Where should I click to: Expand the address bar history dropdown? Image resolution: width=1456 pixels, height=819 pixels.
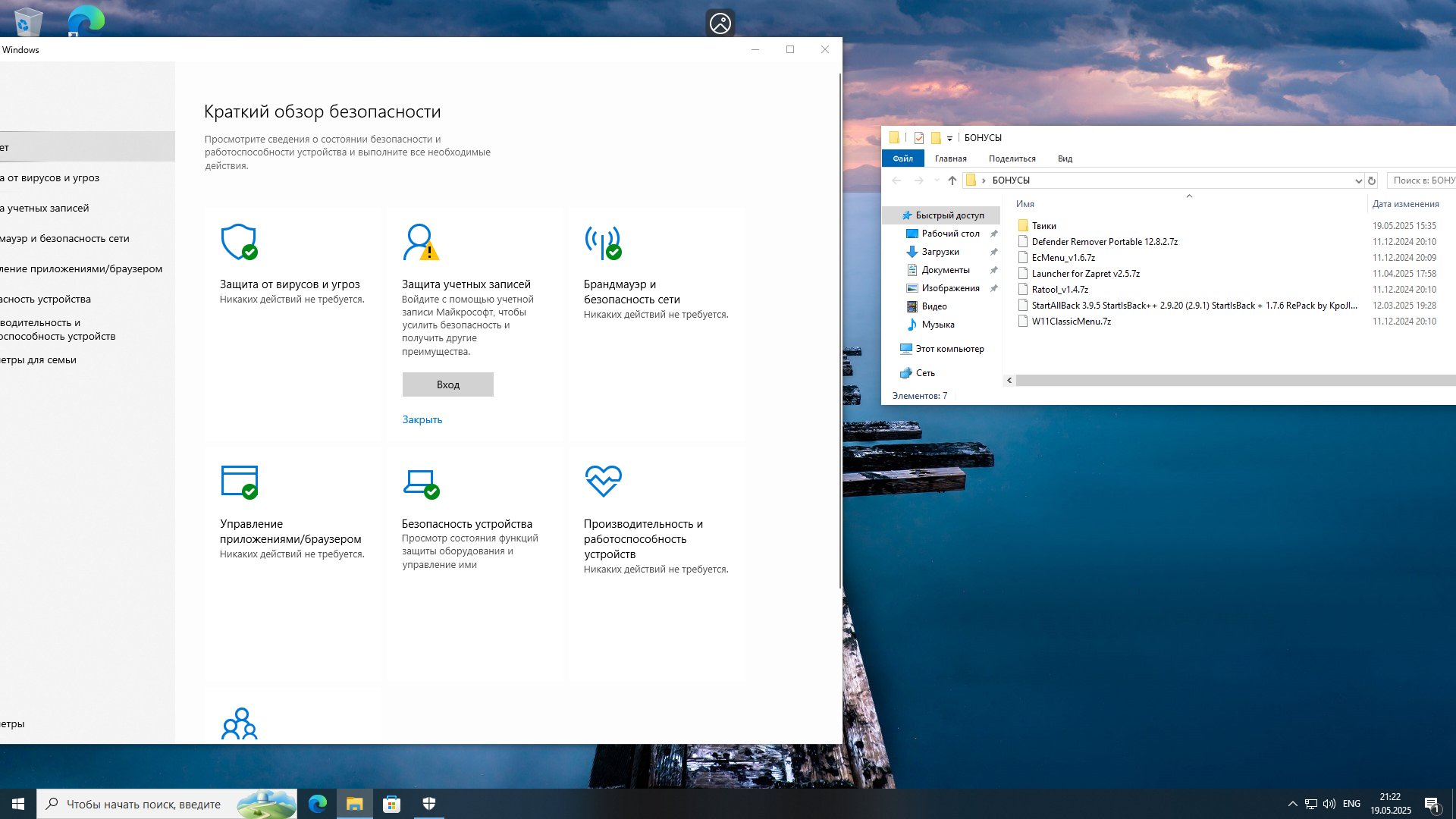[1358, 180]
